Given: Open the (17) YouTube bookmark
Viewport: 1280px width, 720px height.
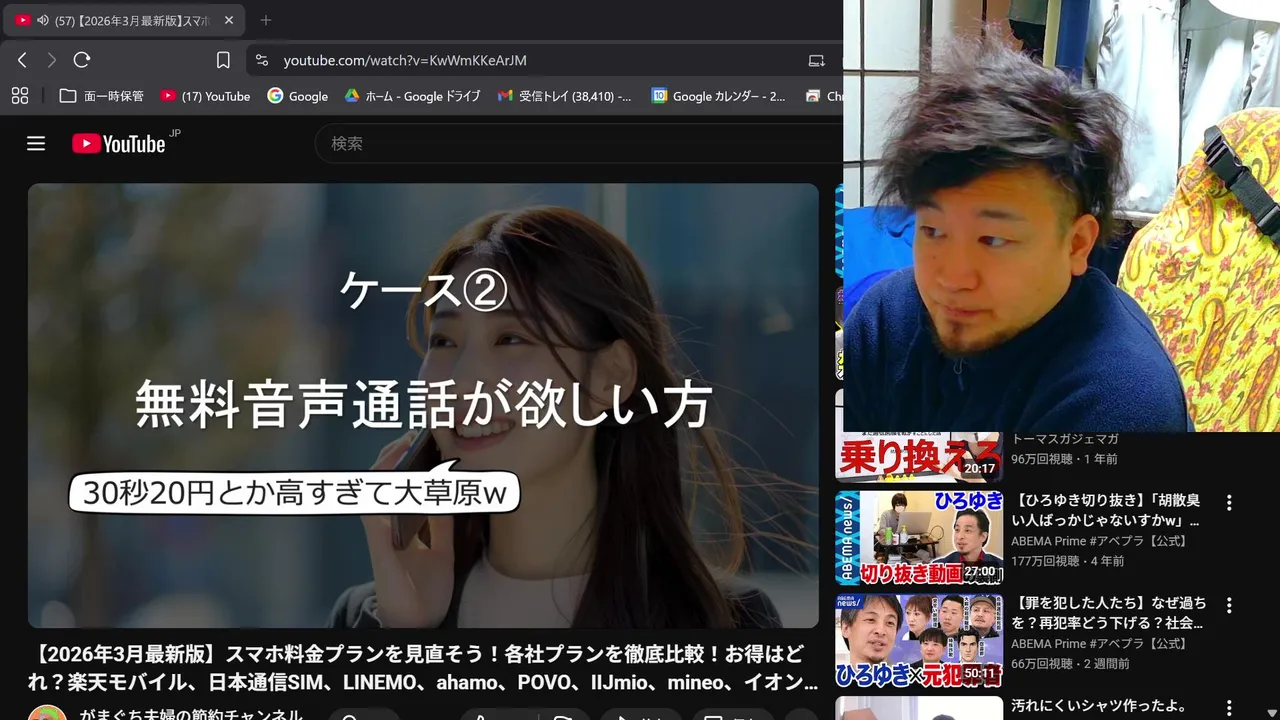Looking at the screenshot, I should coord(206,96).
